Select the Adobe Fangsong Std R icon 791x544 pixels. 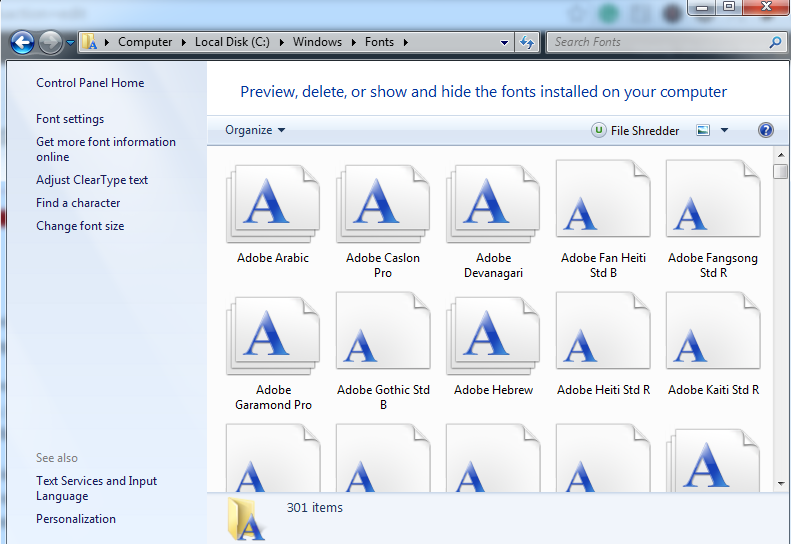(713, 198)
